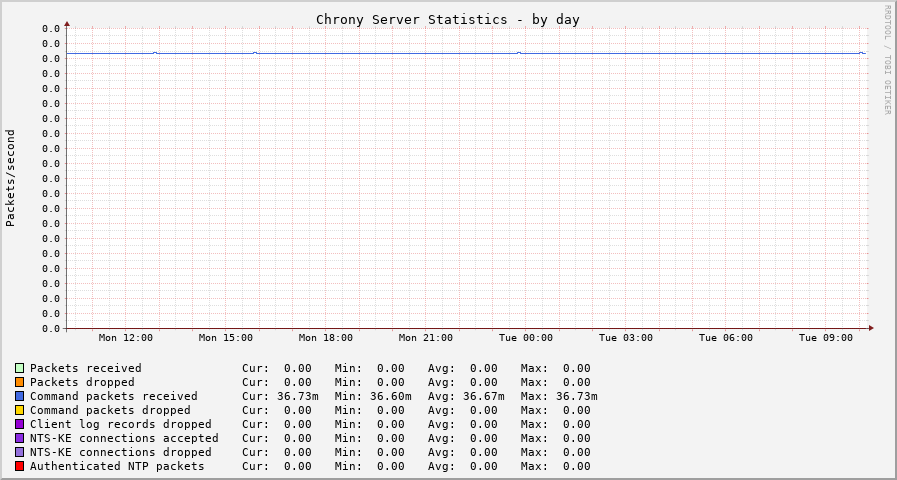Click the Cur 0.00 value for NTS-KE connections accepted
The width and height of the screenshot is (897, 480).
point(298,438)
